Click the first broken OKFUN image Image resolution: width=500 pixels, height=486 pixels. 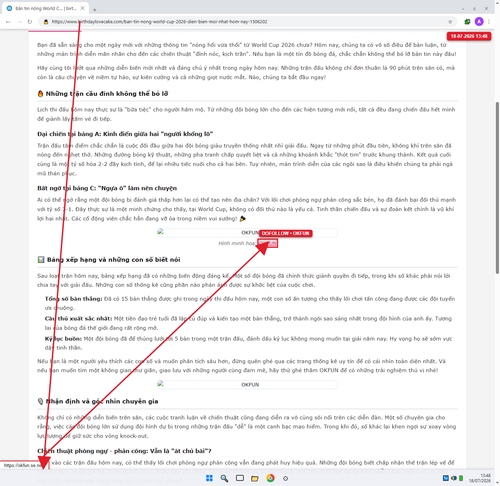(x=247, y=232)
